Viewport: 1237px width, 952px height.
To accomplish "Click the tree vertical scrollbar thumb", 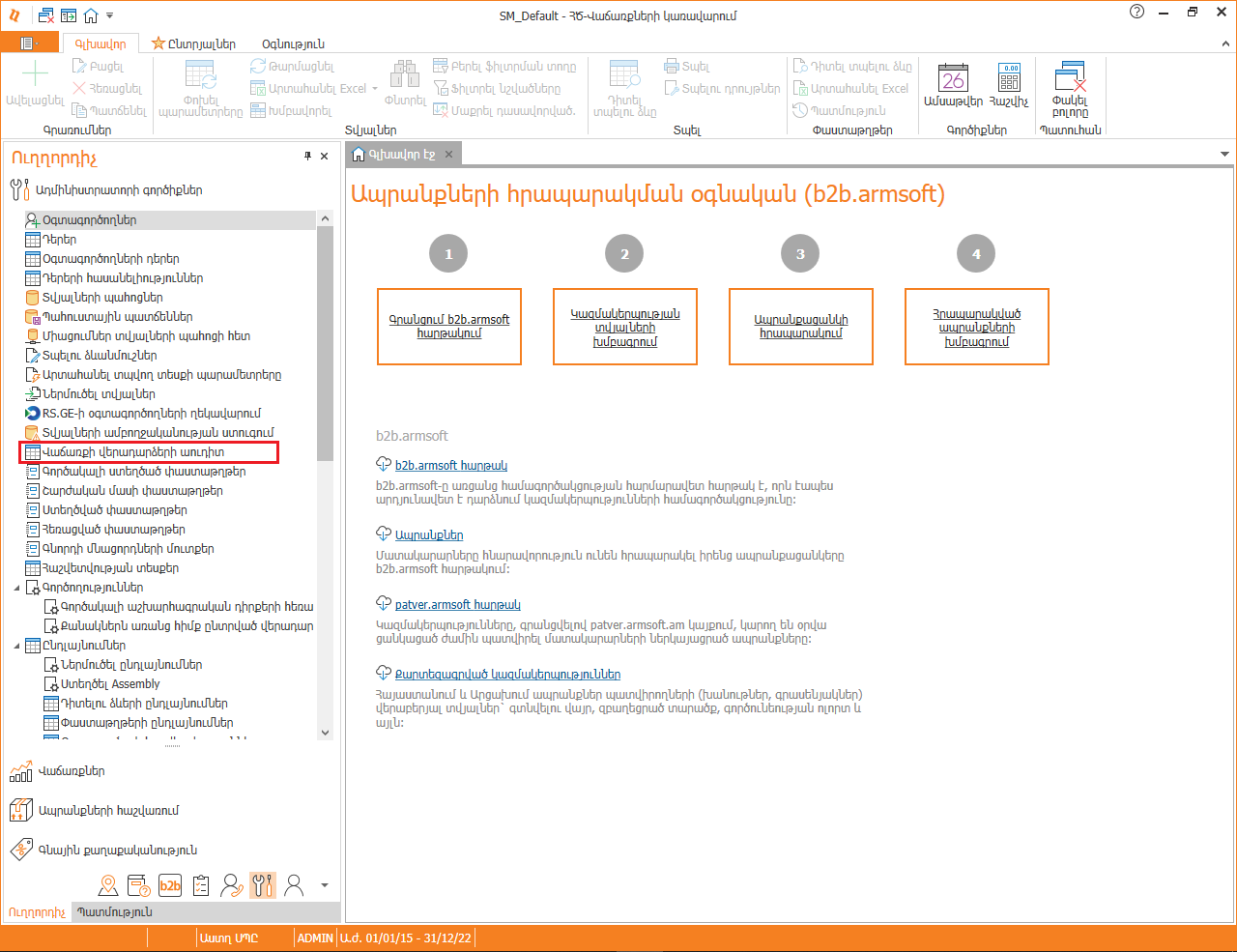I will [x=325, y=343].
